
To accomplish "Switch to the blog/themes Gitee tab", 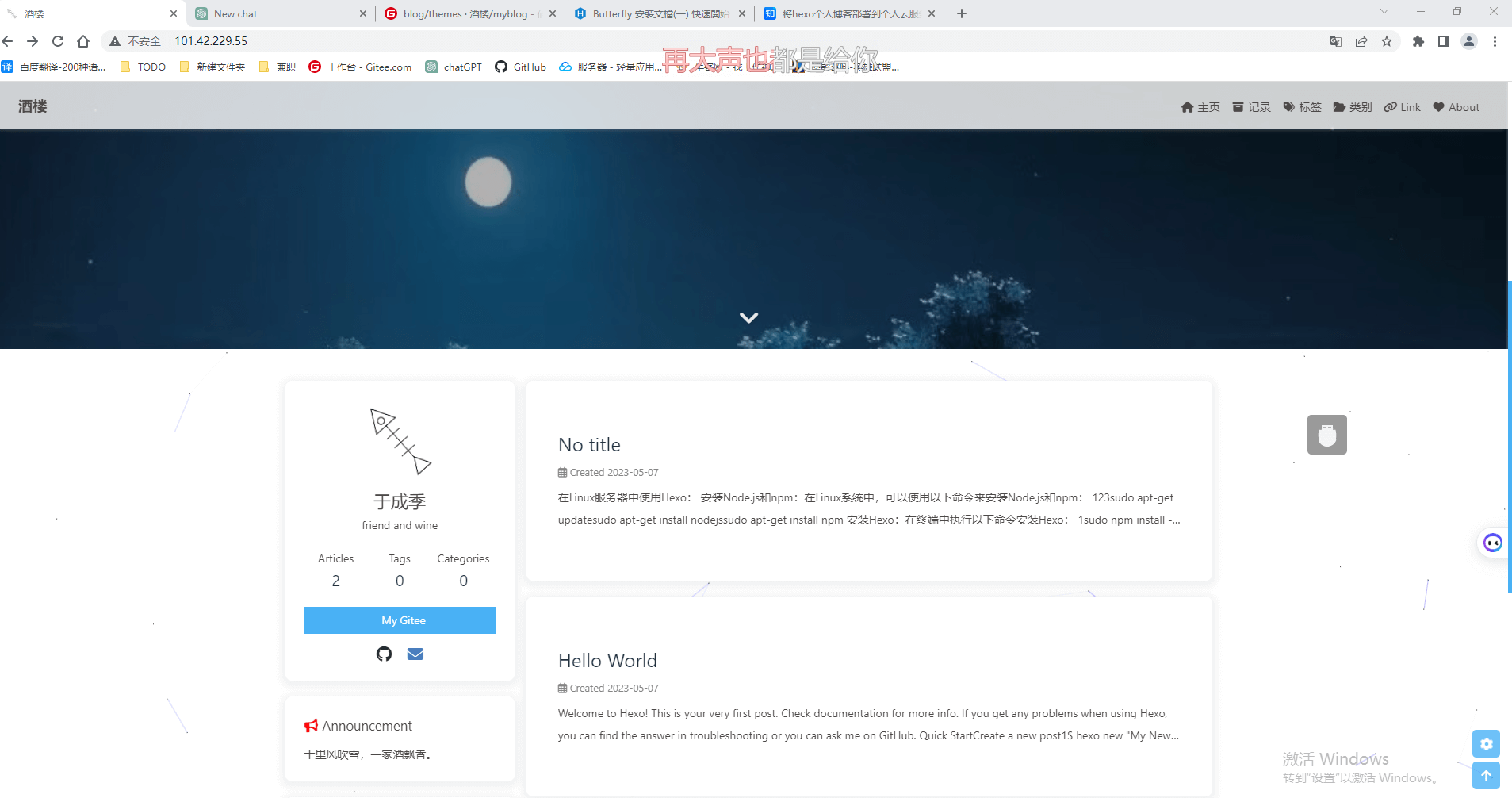I will [470, 13].
